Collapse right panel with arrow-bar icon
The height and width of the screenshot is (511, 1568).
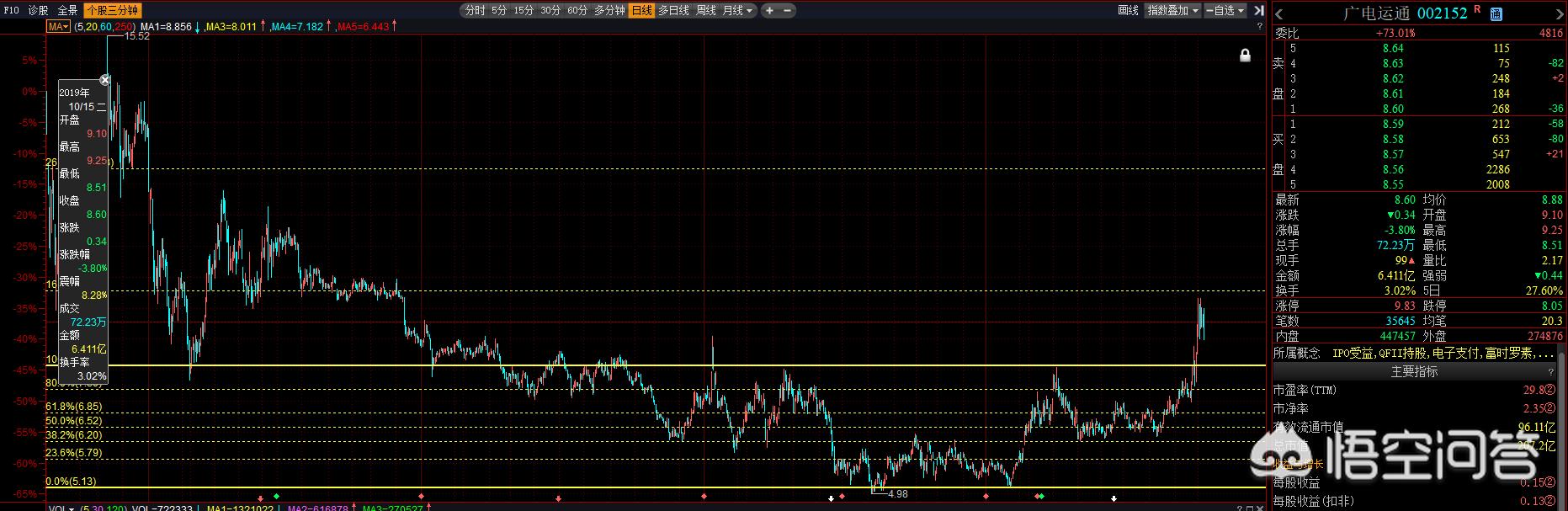(1258, 11)
